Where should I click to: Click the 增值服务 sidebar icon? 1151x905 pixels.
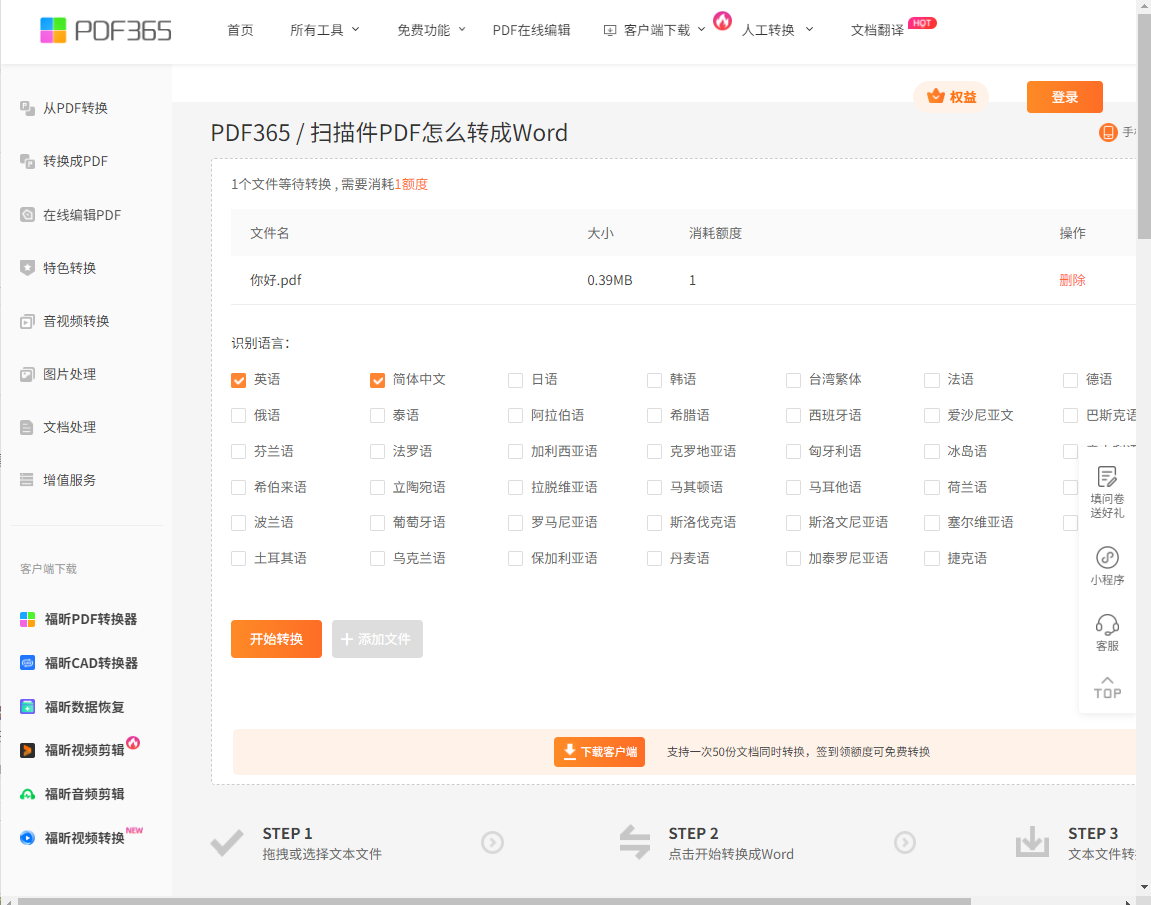pos(27,480)
